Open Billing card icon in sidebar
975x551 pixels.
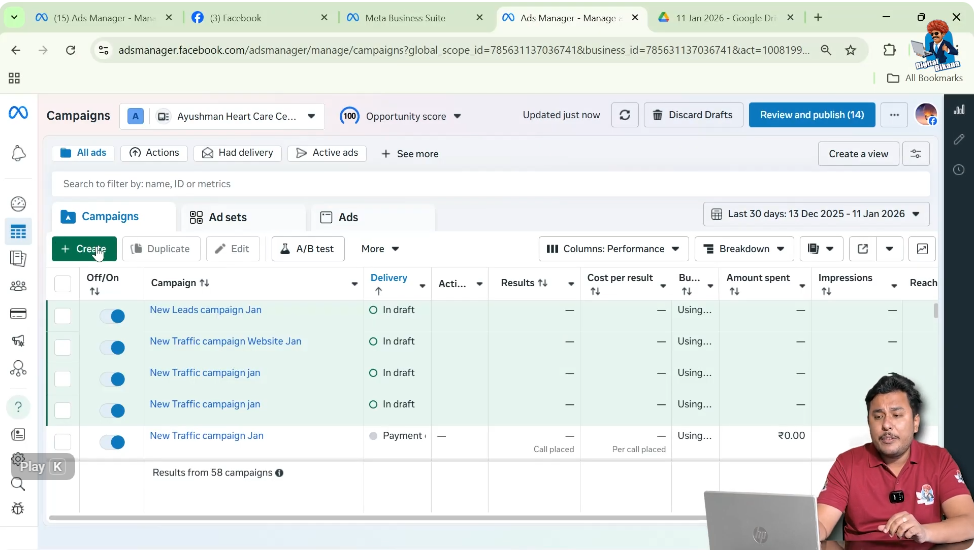point(18,313)
